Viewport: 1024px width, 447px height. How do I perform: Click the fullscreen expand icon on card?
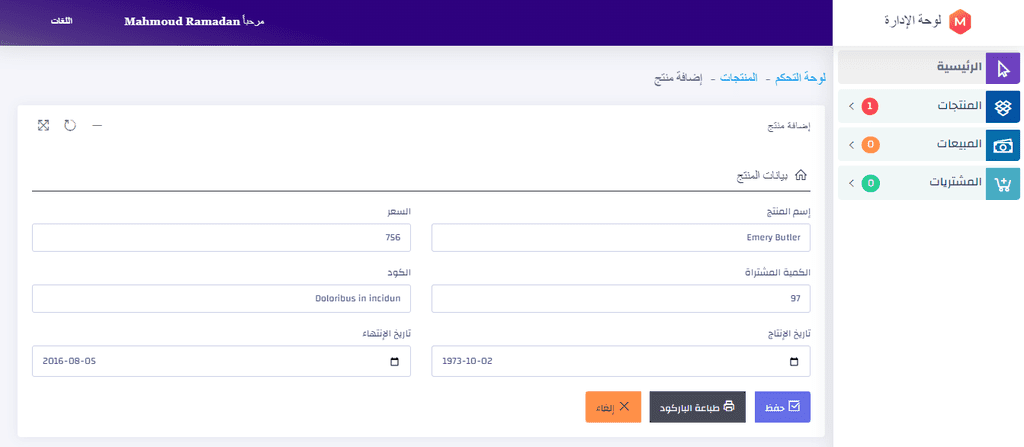click(x=44, y=125)
